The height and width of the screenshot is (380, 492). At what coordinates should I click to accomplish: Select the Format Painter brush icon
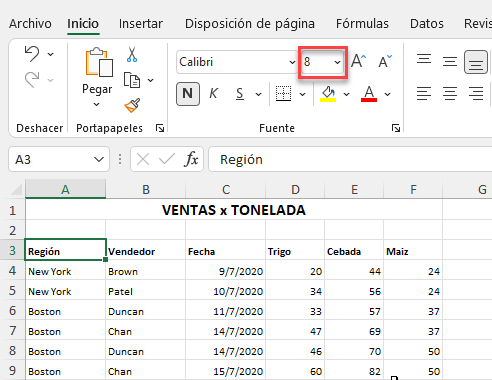[x=132, y=106]
